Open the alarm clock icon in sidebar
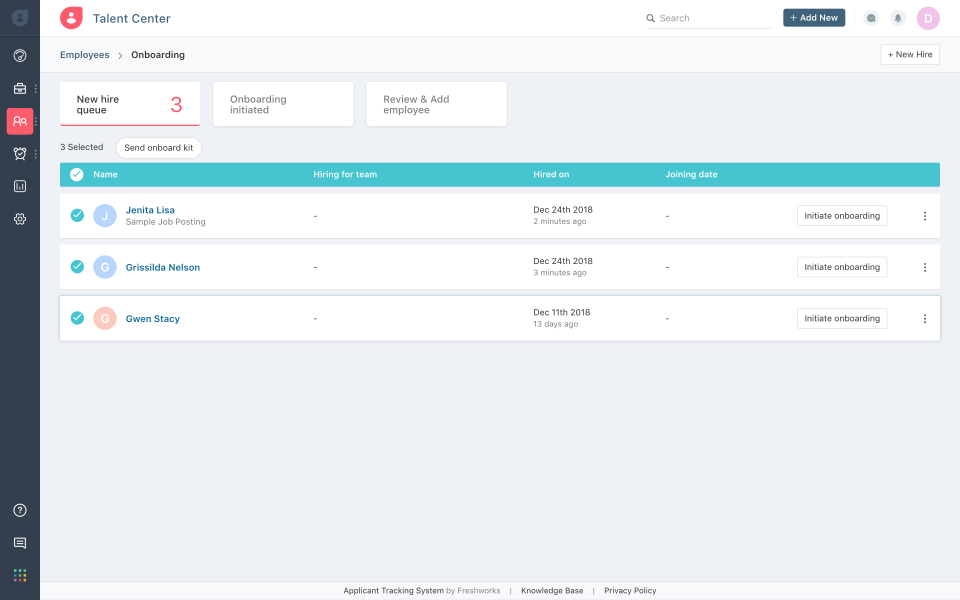The height and width of the screenshot is (600, 960). point(20,154)
